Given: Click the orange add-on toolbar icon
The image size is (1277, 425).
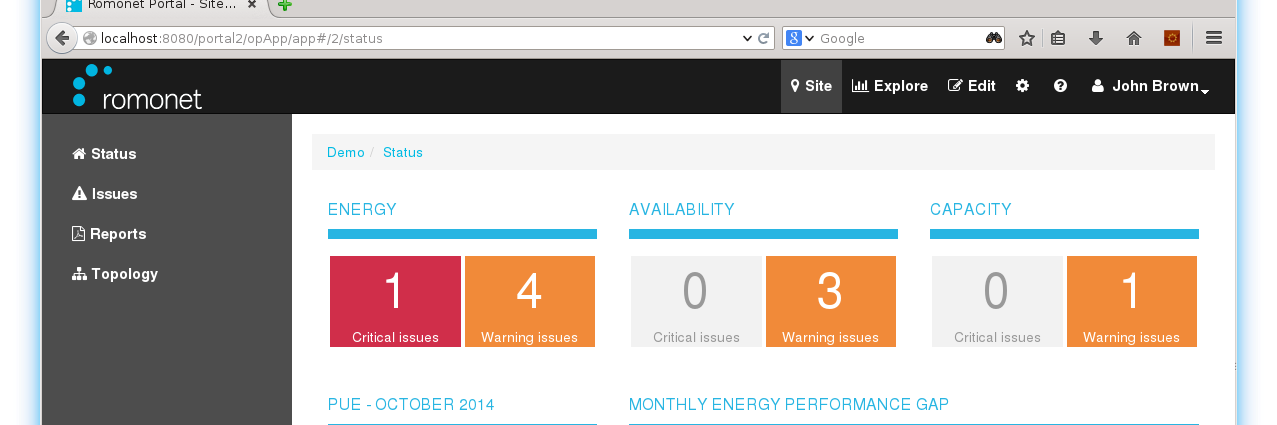Looking at the screenshot, I should coord(1172,38).
